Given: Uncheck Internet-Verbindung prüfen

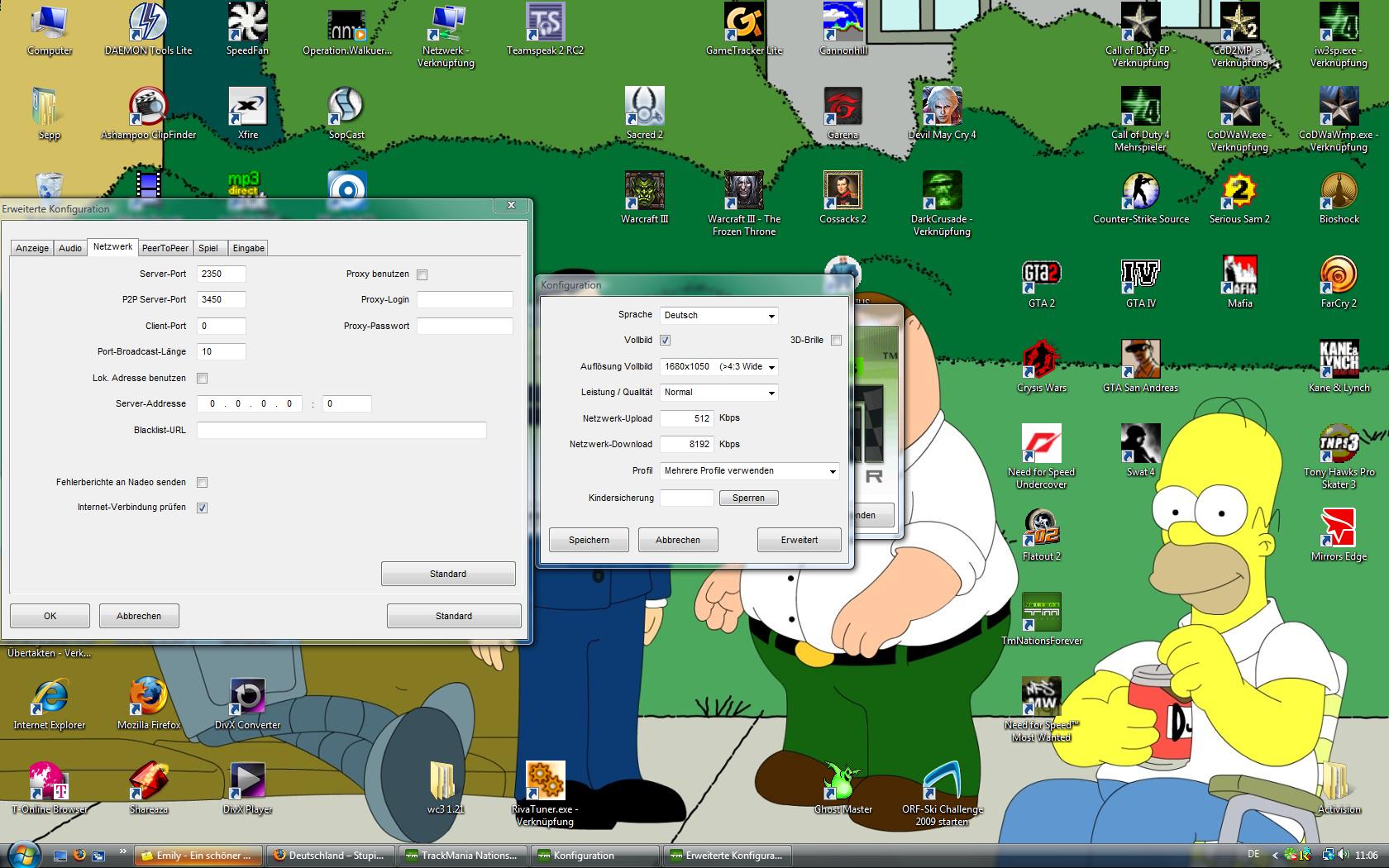Looking at the screenshot, I should click(x=202, y=508).
